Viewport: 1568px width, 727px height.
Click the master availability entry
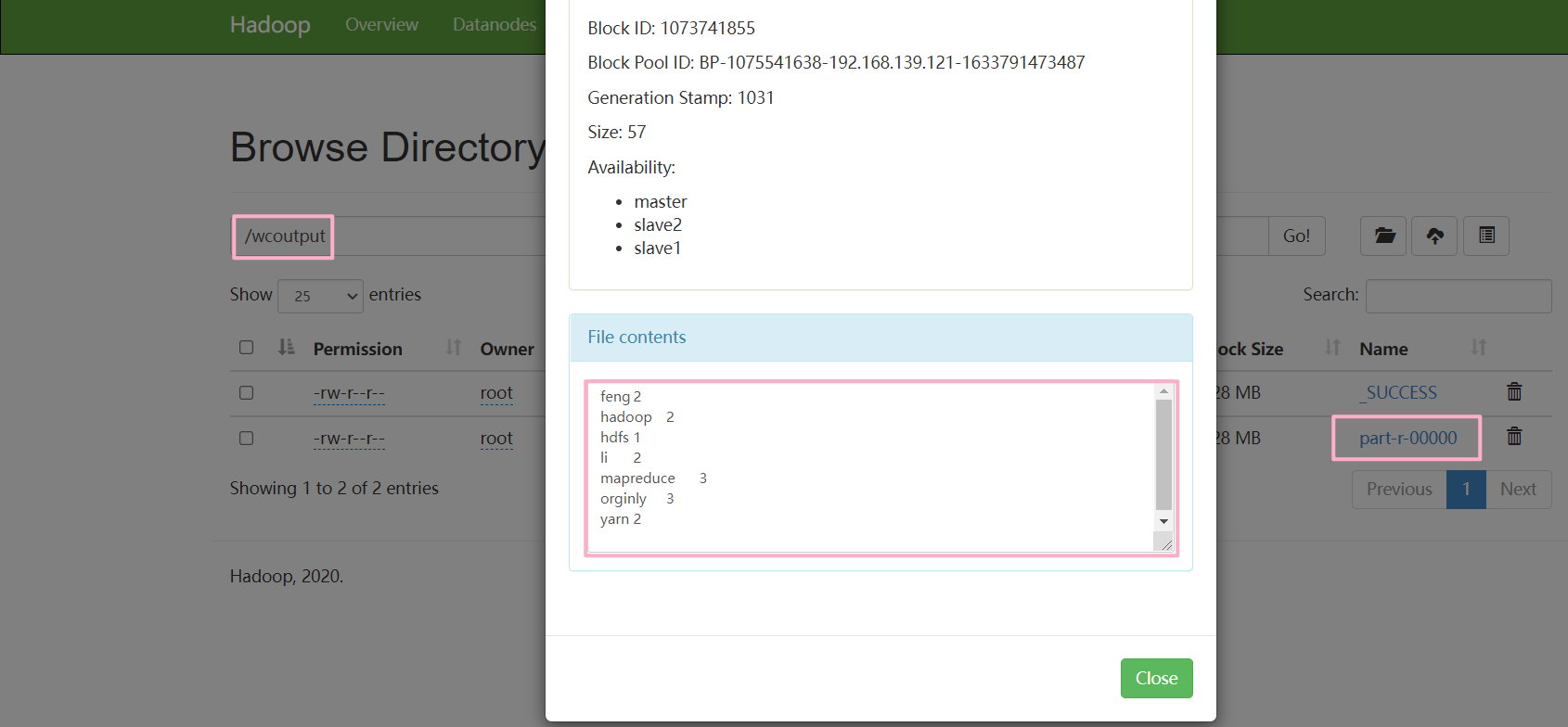tap(661, 201)
